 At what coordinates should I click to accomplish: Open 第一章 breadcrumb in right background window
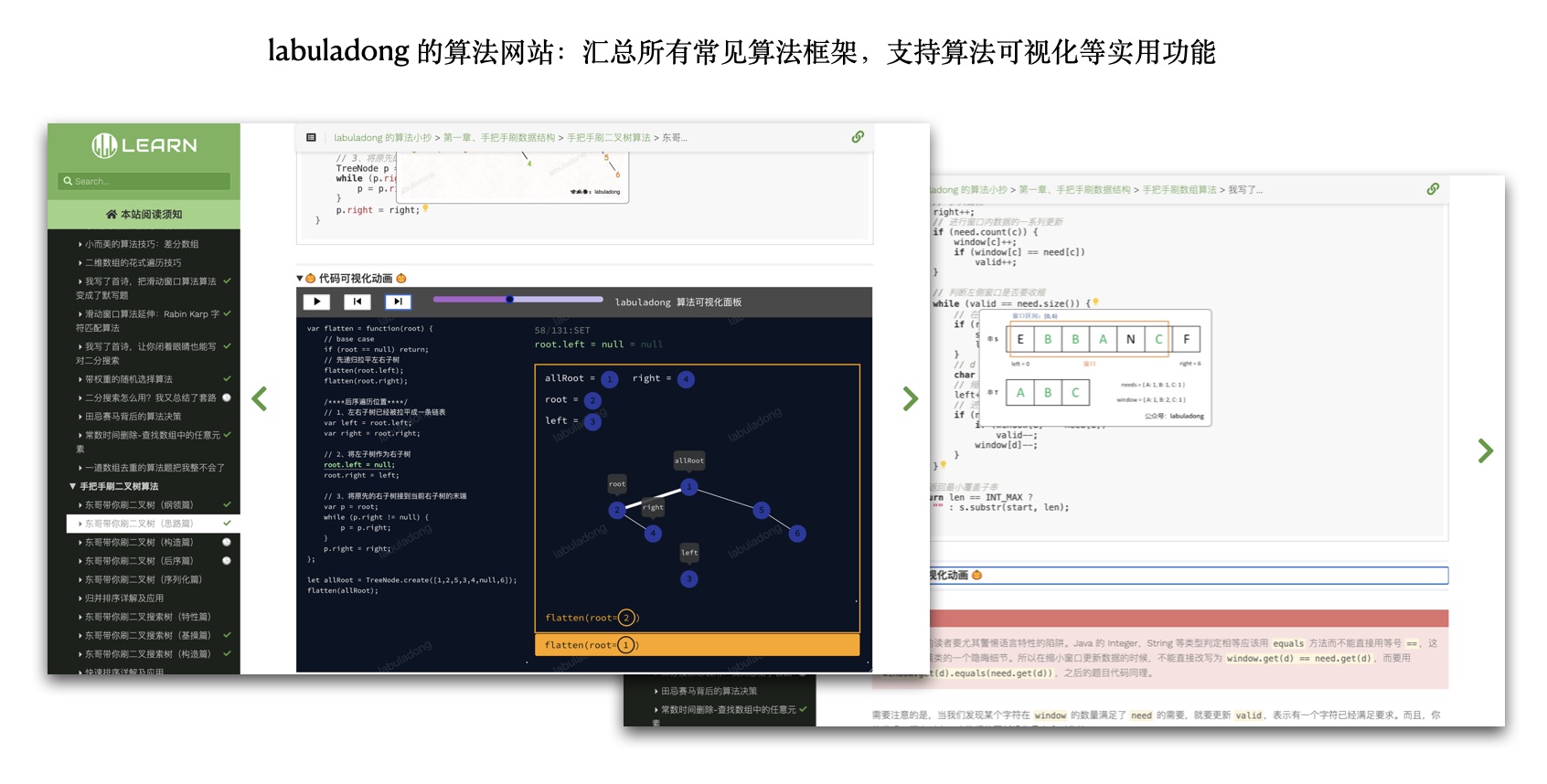[1074, 190]
